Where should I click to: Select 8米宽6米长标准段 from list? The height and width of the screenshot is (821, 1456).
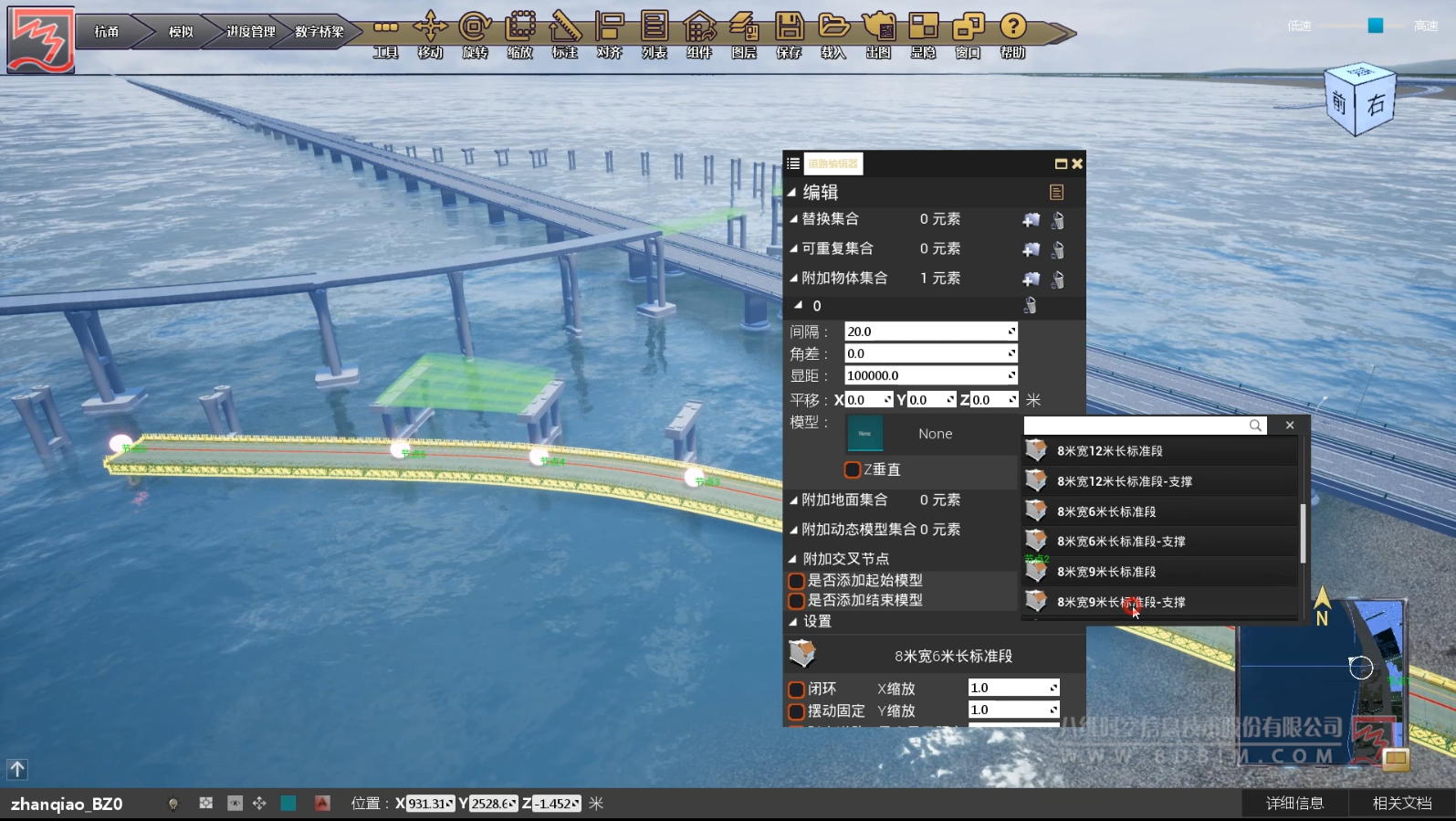[1160, 511]
